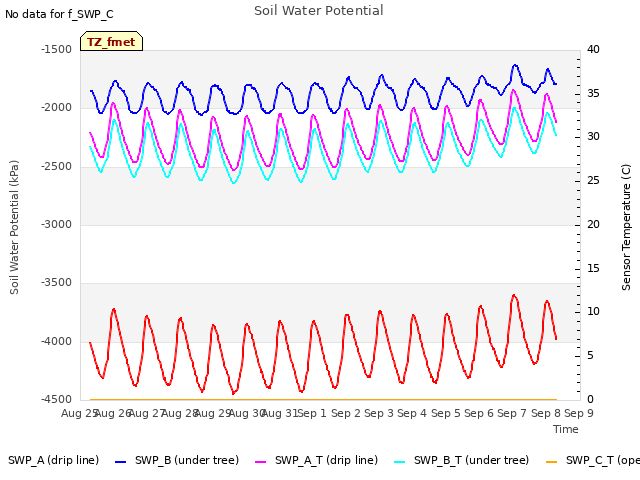
Task: Click the TZ_fmet annotation label
Action: click(111, 42)
